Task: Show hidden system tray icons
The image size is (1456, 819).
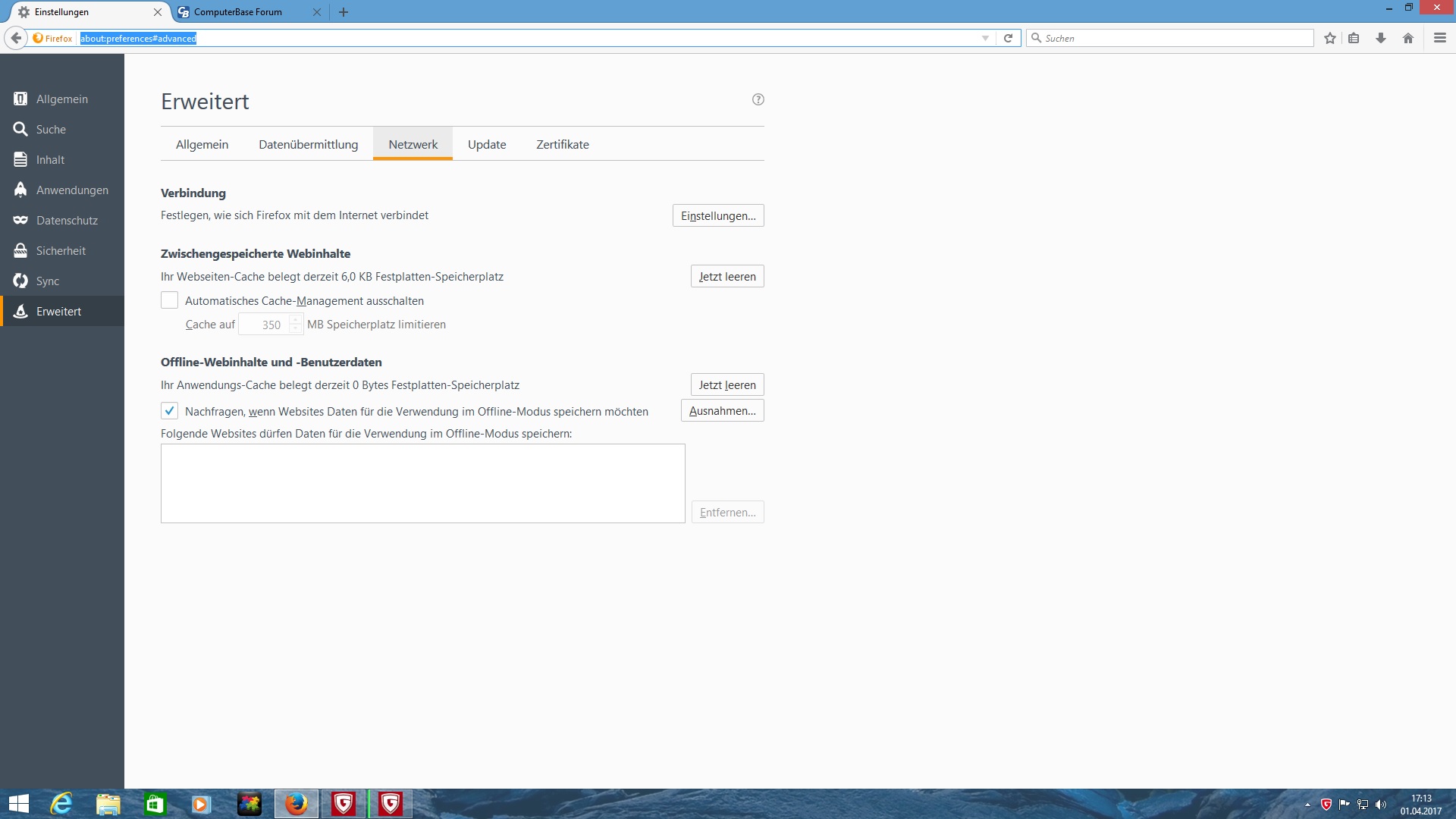Action: coord(1307,805)
